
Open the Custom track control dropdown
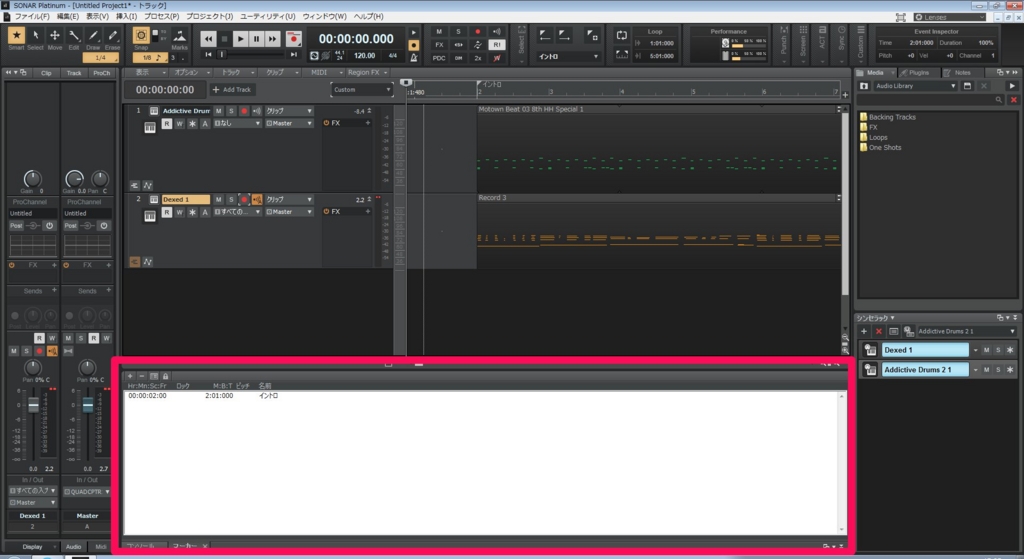pos(362,89)
